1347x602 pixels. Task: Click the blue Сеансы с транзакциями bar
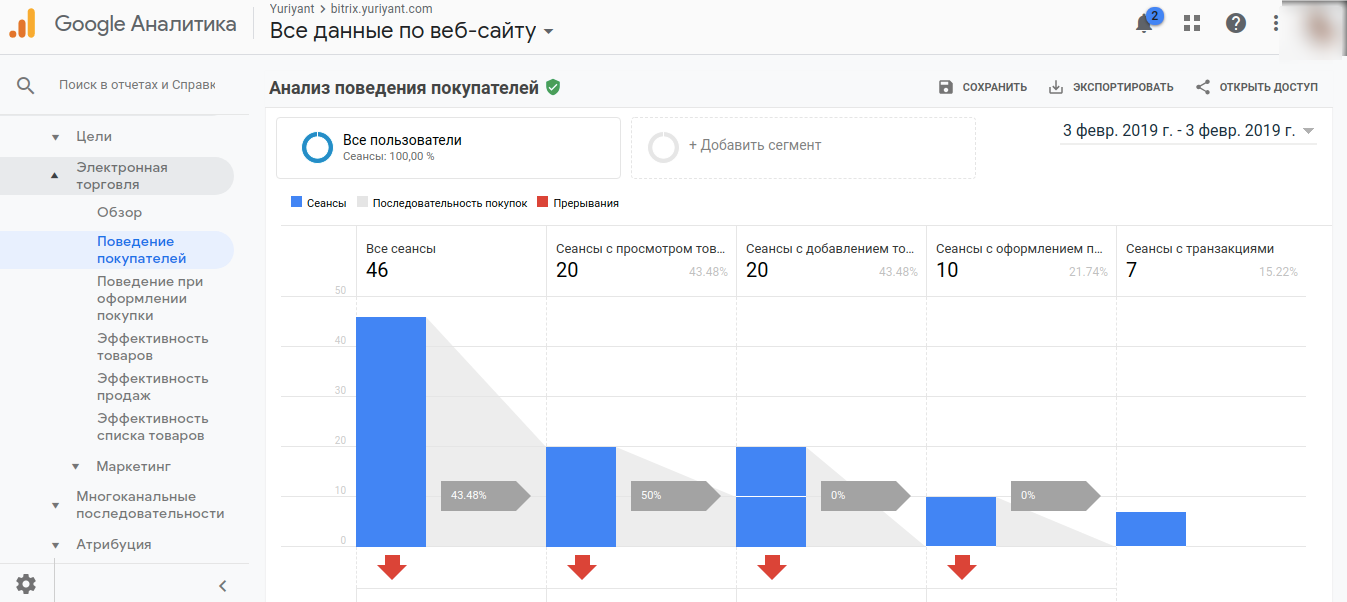click(x=1151, y=529)
